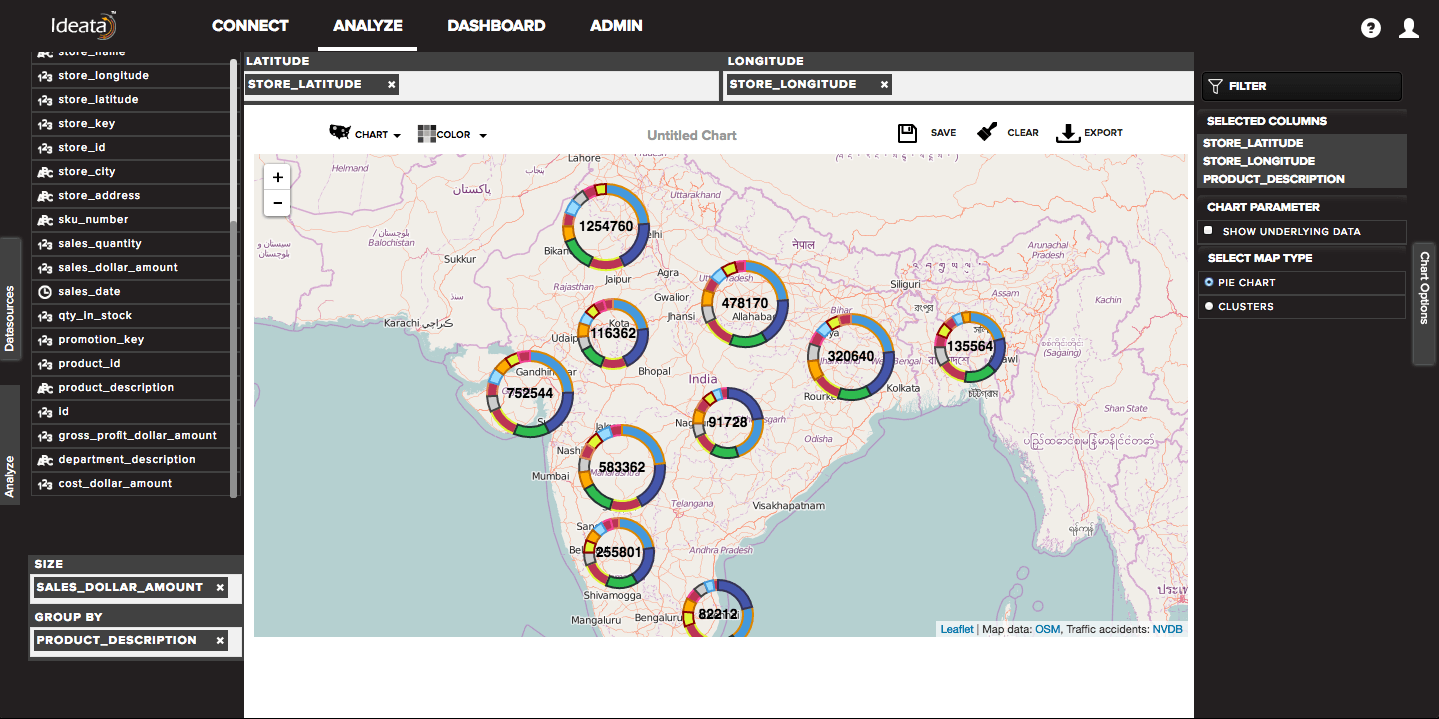Switch to the Admin tab

click(616, 26)
